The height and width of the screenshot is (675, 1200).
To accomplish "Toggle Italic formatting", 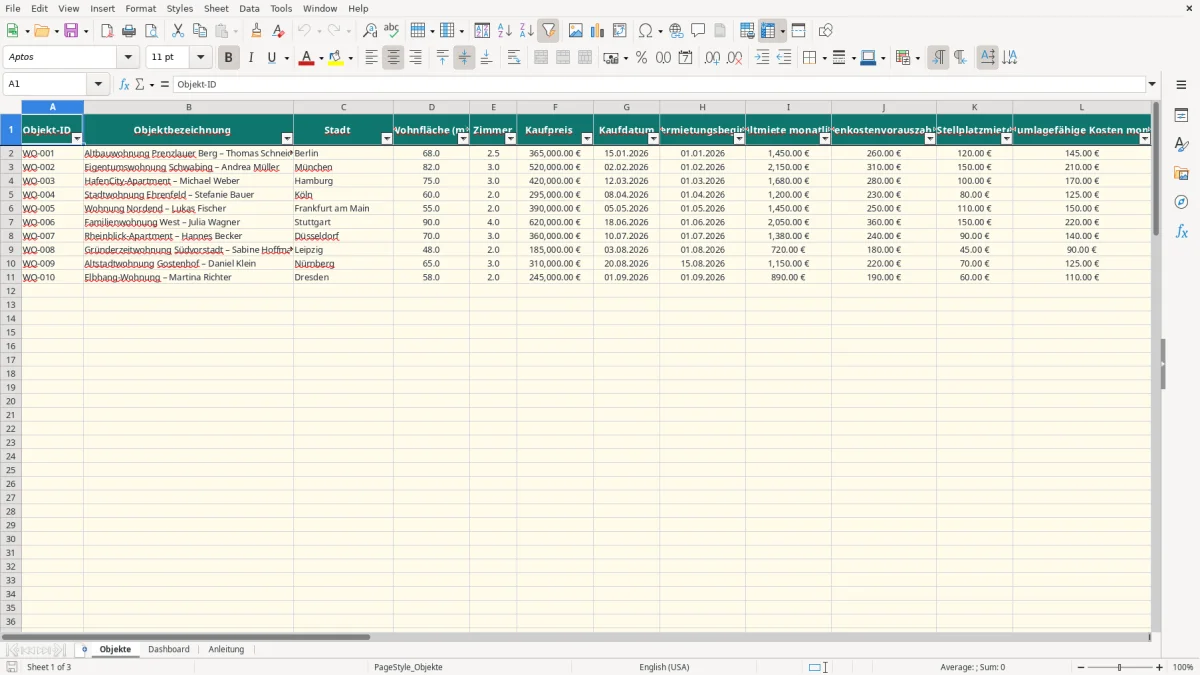I will (250, 58).
